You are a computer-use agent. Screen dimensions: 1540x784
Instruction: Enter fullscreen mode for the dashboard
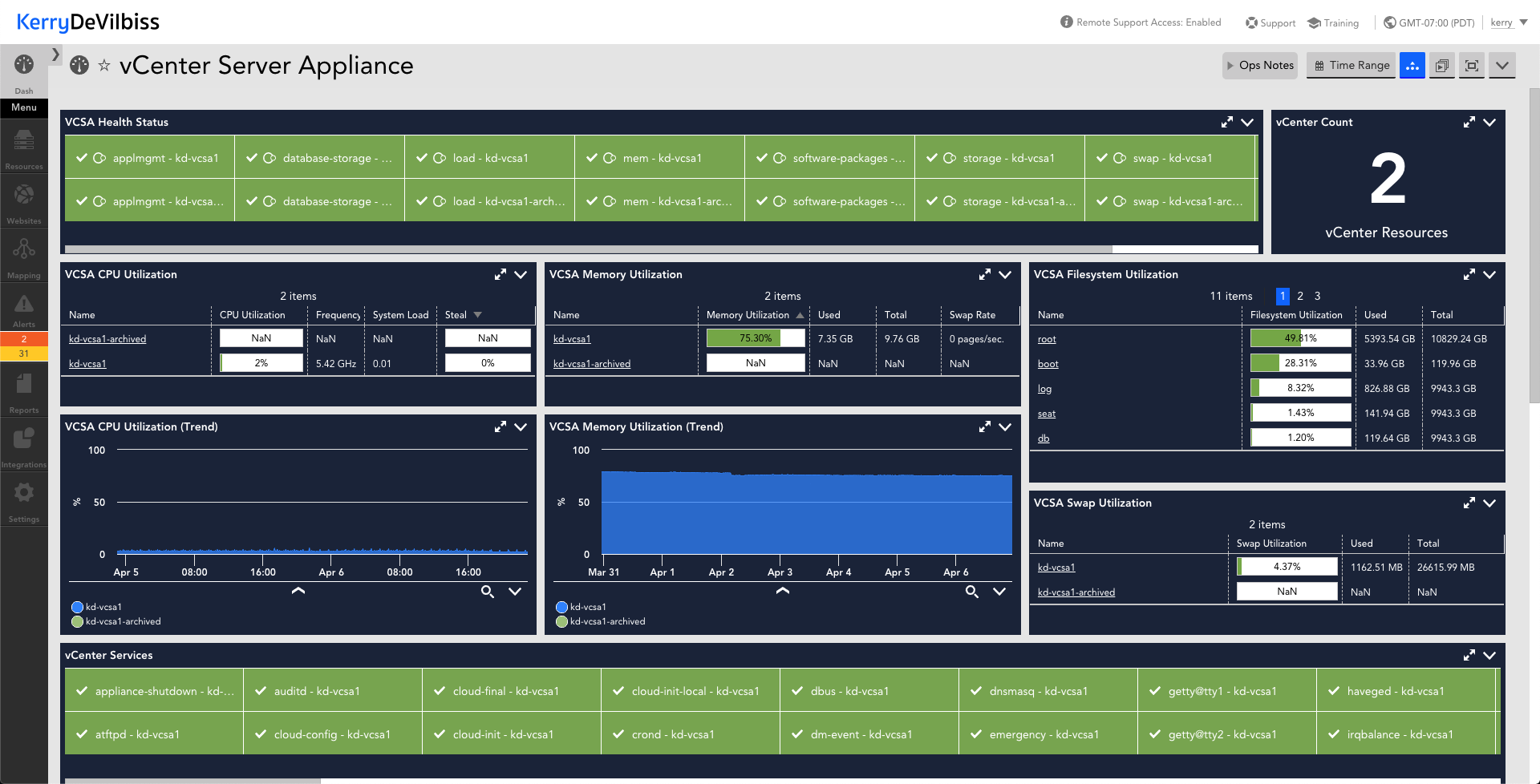1472,66
